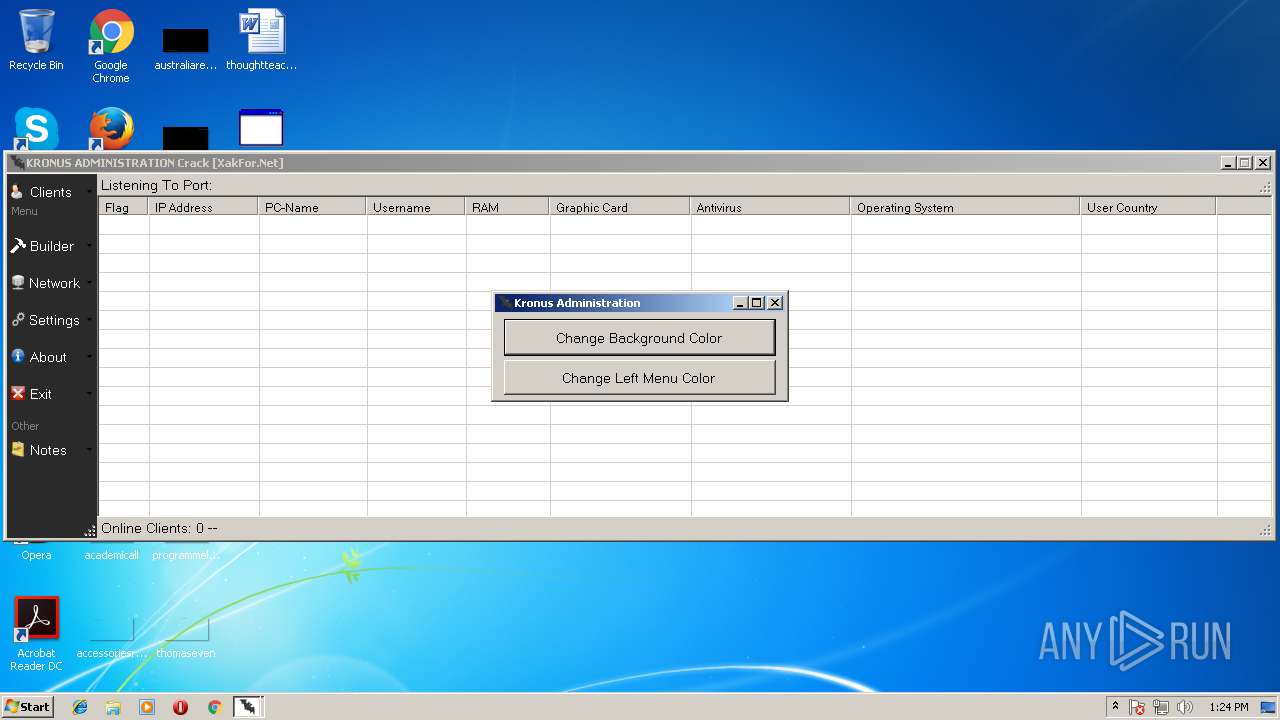Click the red Exit X icon

(17, 393)
